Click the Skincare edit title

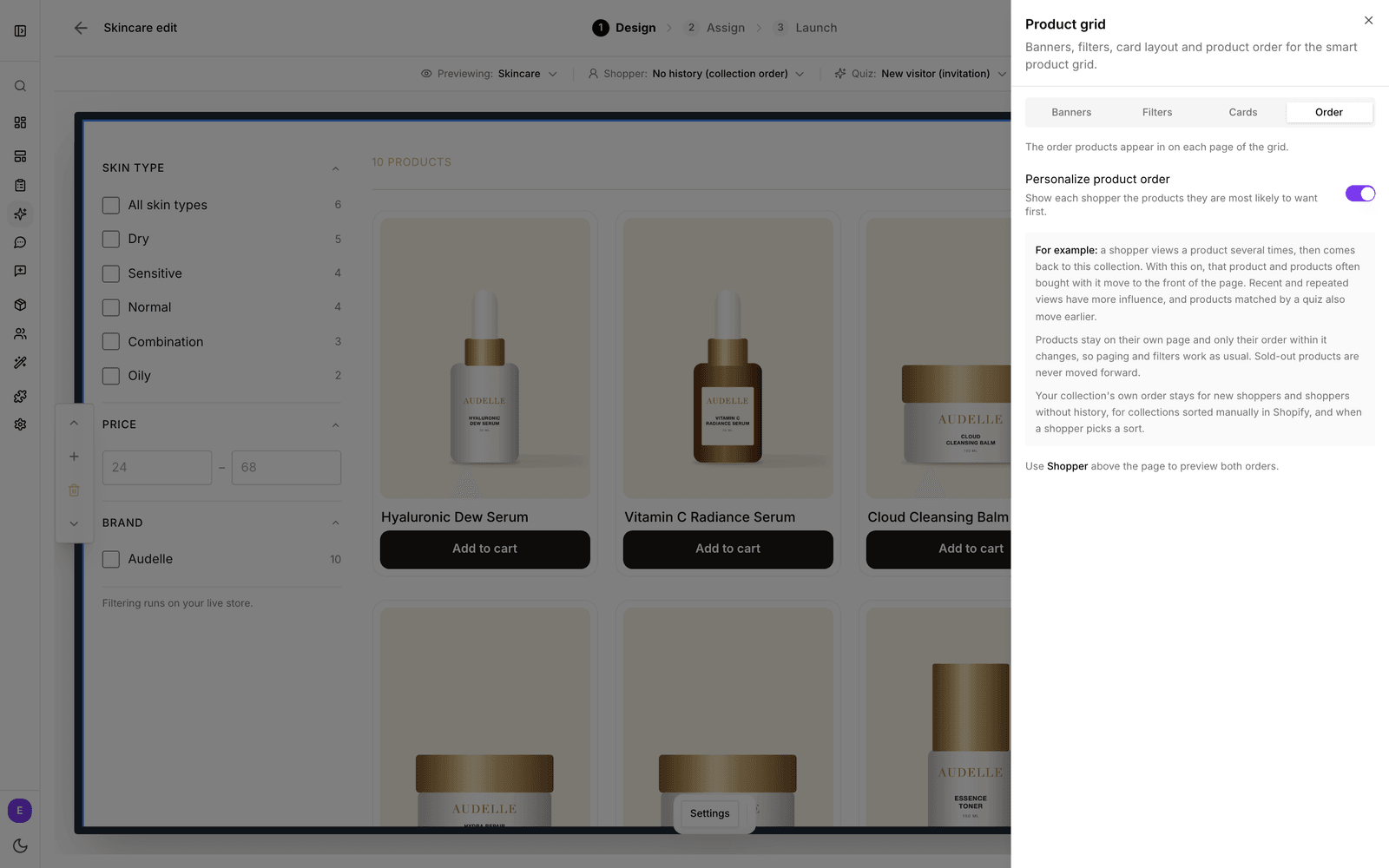141,28
